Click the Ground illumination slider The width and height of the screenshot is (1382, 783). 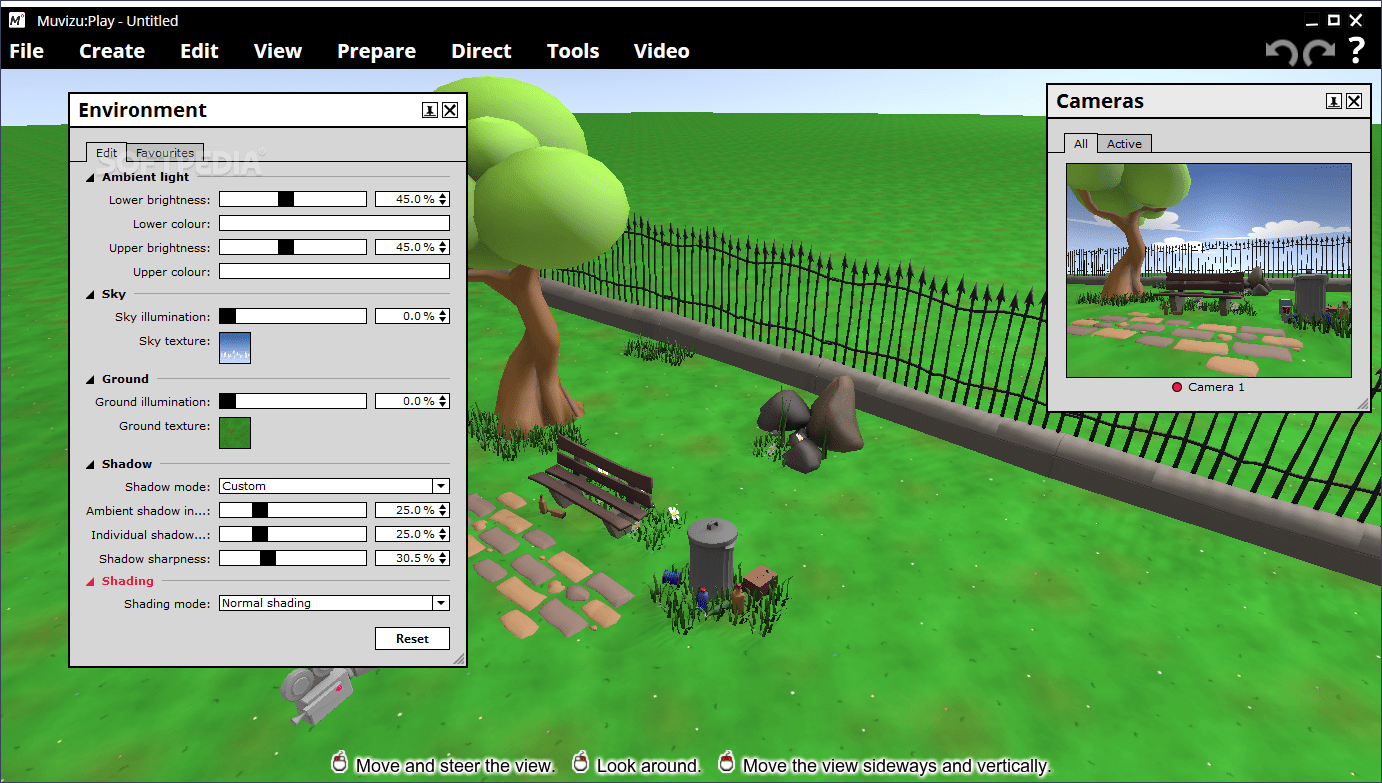[x=293, y=401]
